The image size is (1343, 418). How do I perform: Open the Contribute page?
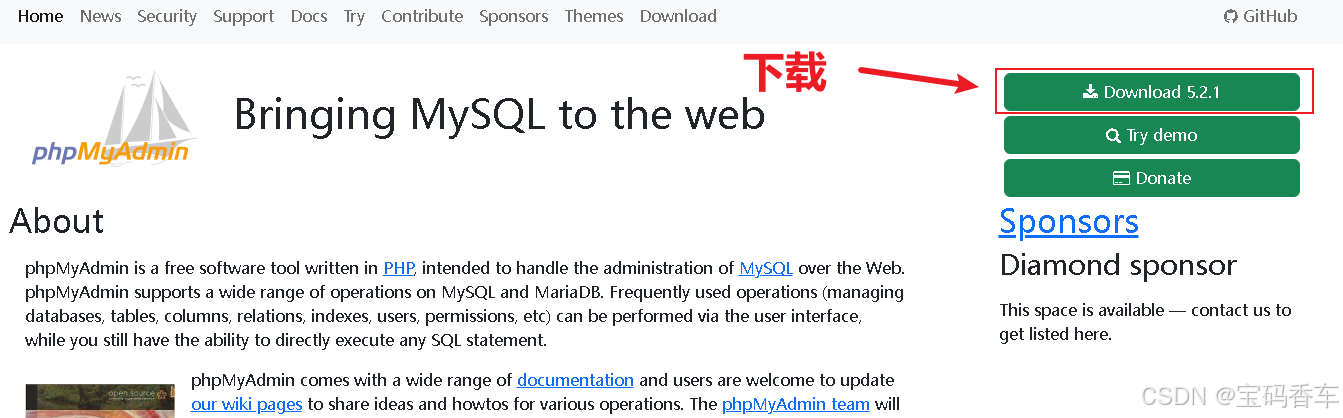(422, 16)
